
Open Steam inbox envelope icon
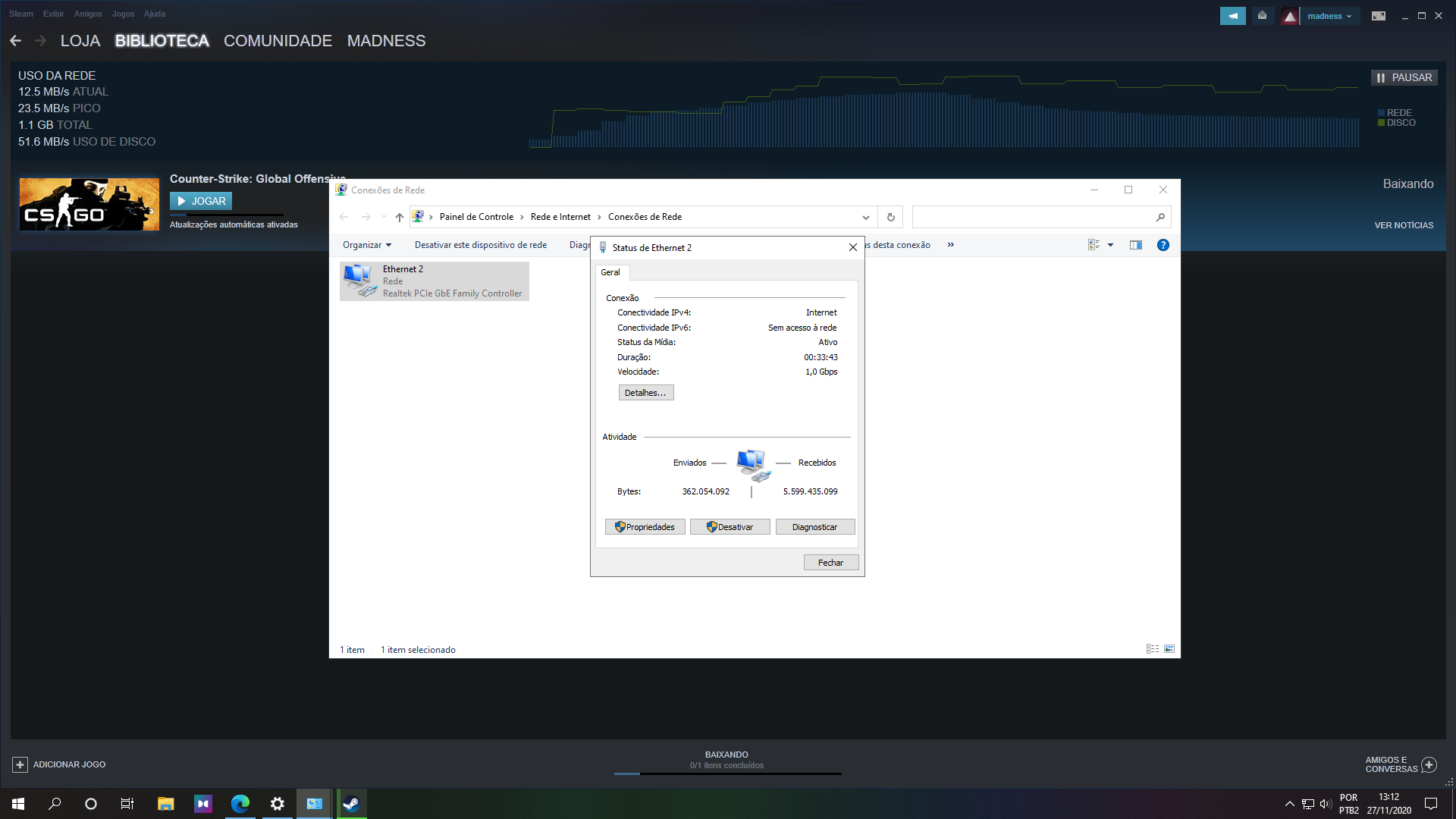(1262, 16)
